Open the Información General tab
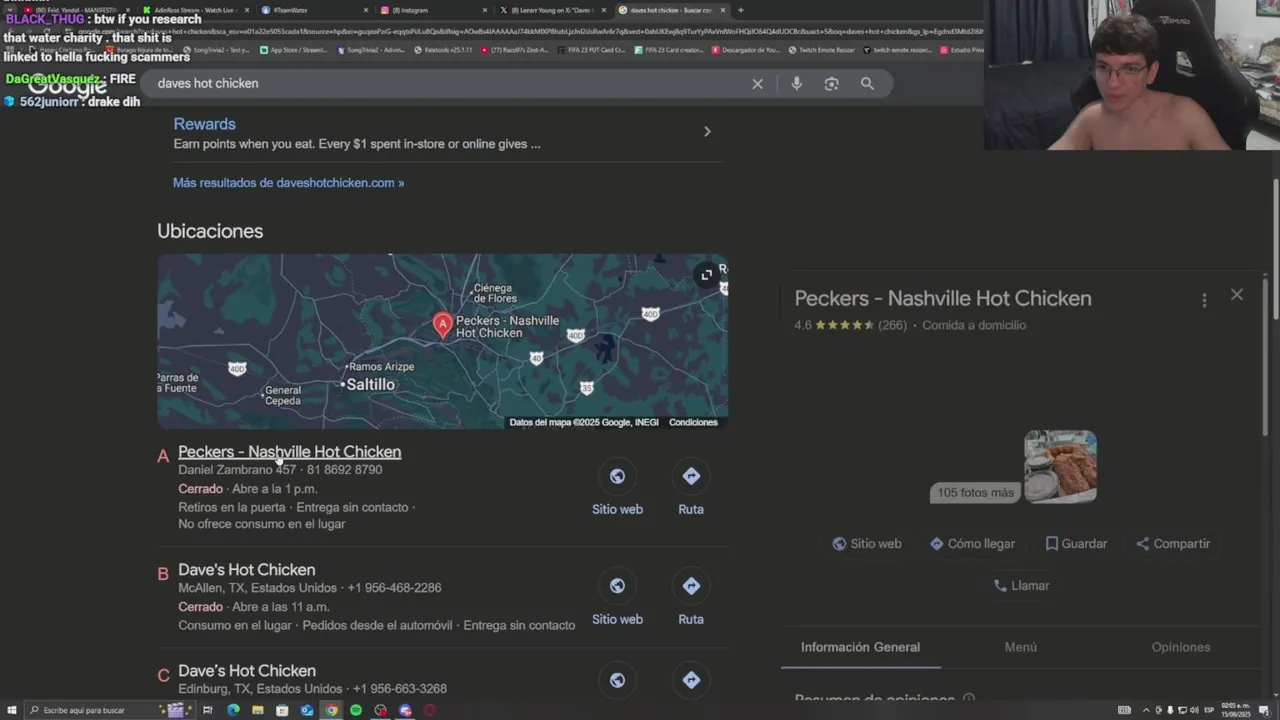The image size is (1280, 720). coord(860,647)
